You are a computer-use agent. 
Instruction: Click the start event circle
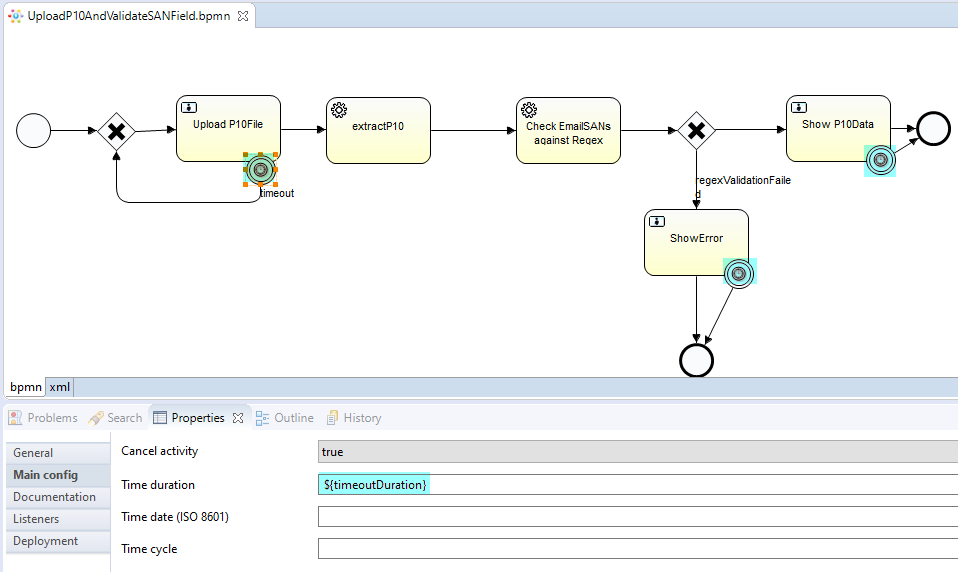(x=33, y=130)
